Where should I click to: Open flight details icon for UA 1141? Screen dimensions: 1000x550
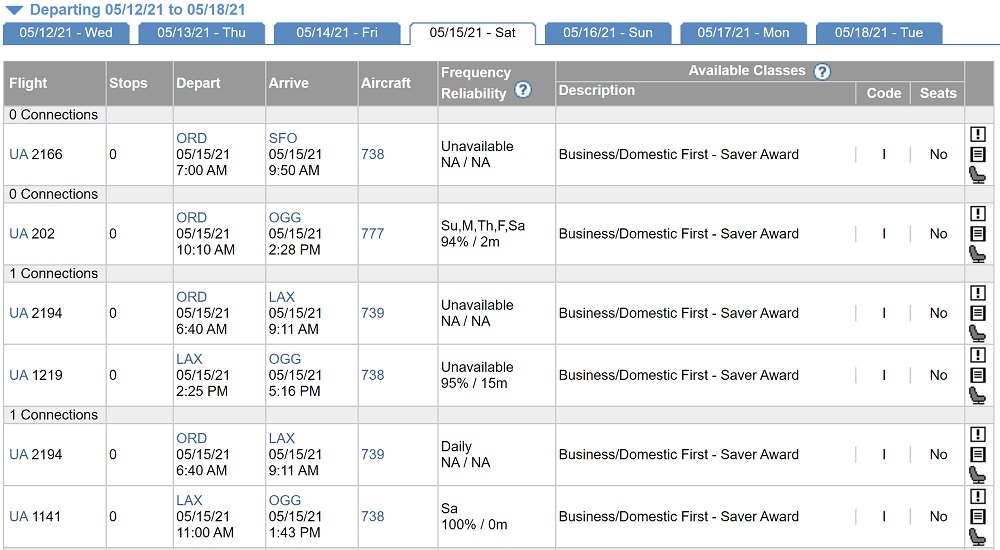point(978,516)
